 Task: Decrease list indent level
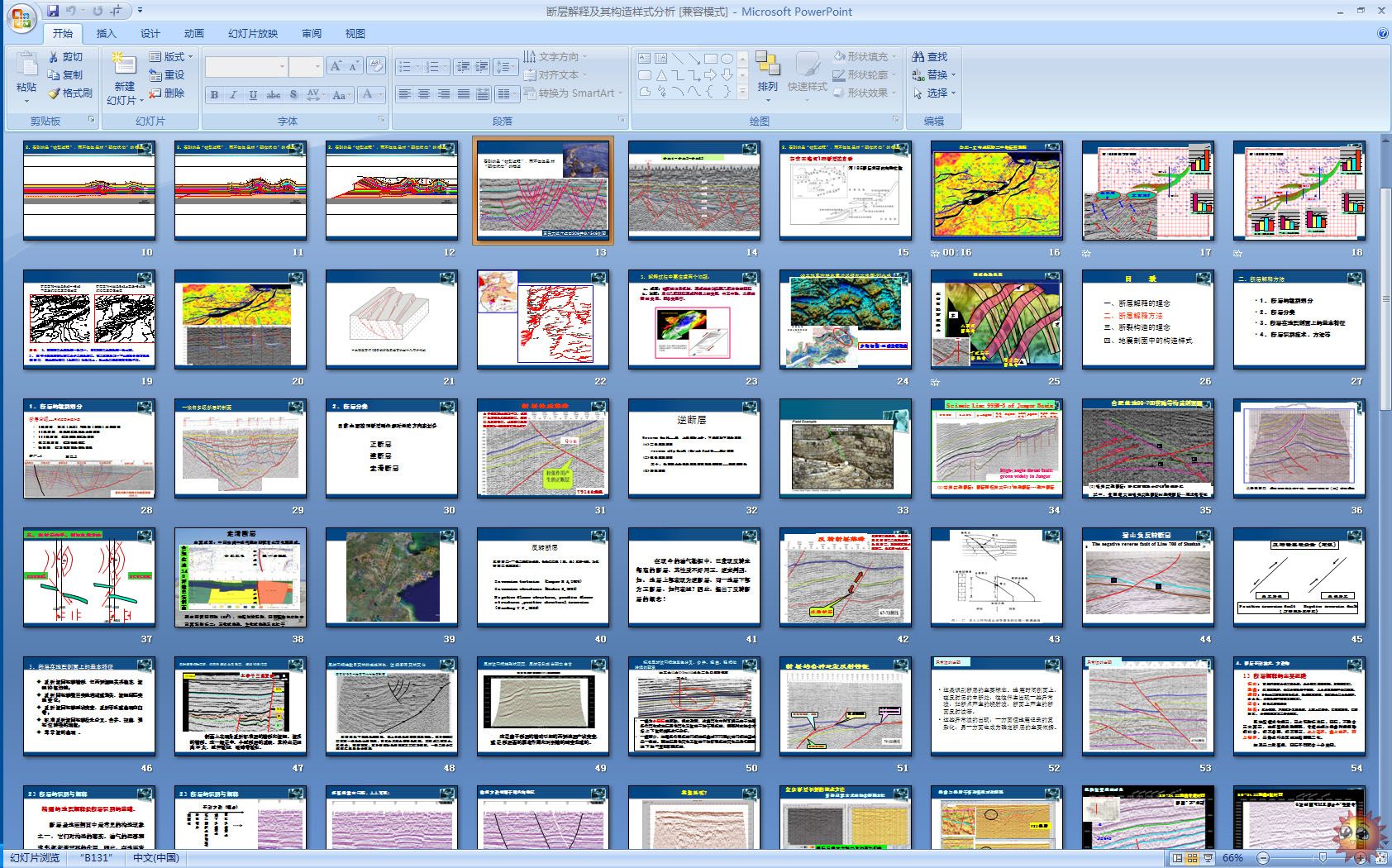[463, 67]
